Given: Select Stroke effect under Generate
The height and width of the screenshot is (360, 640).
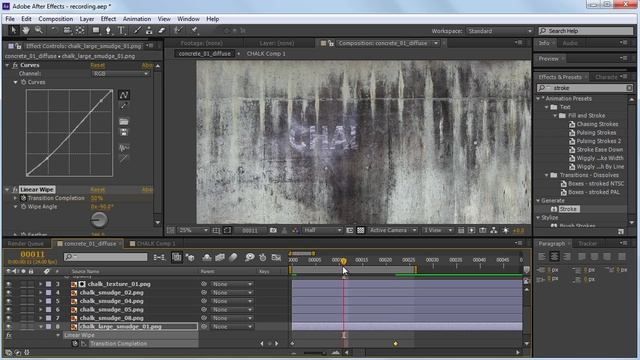Looking at the screenshot, I should click(568, 209).
